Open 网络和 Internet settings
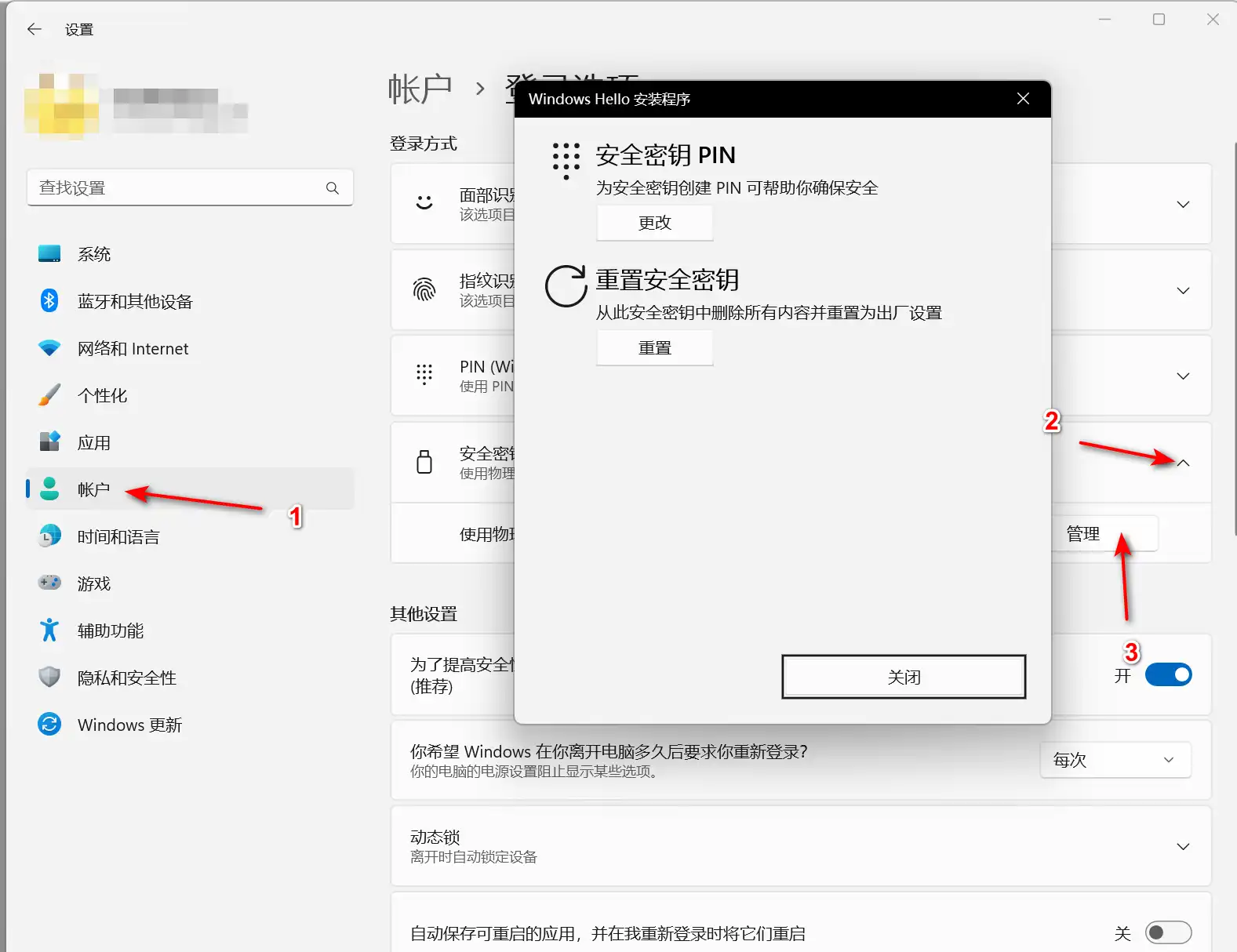 [x=191, y=348]
